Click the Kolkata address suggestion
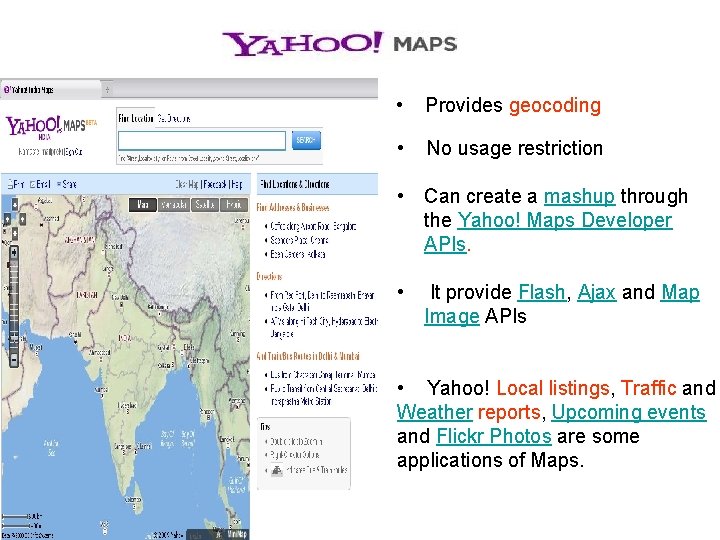 (x=298, y=254)
